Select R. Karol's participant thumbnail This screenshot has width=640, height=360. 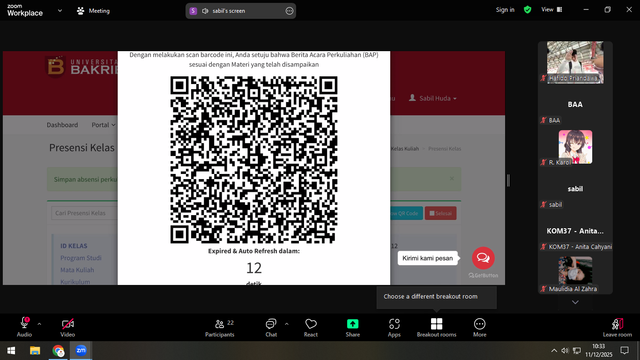click(x=575, y=147)
